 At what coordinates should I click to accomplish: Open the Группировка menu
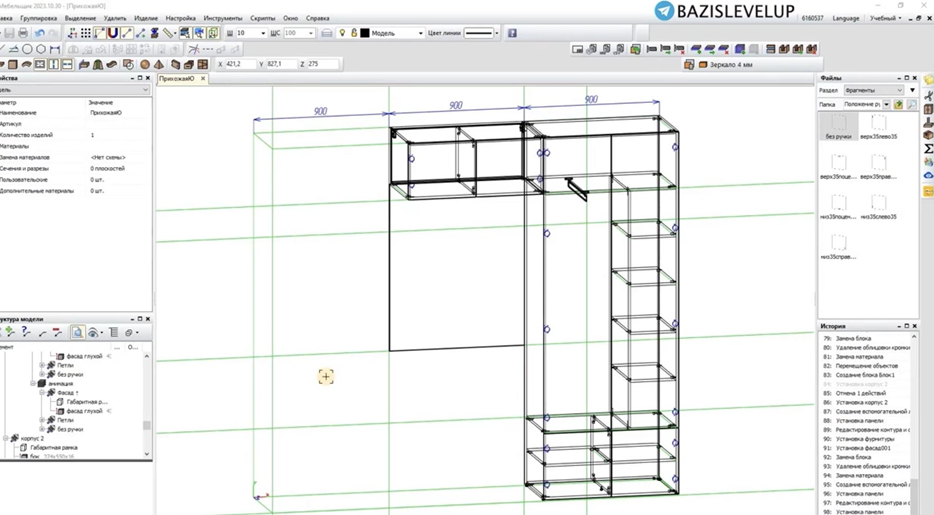click(39, 18)
